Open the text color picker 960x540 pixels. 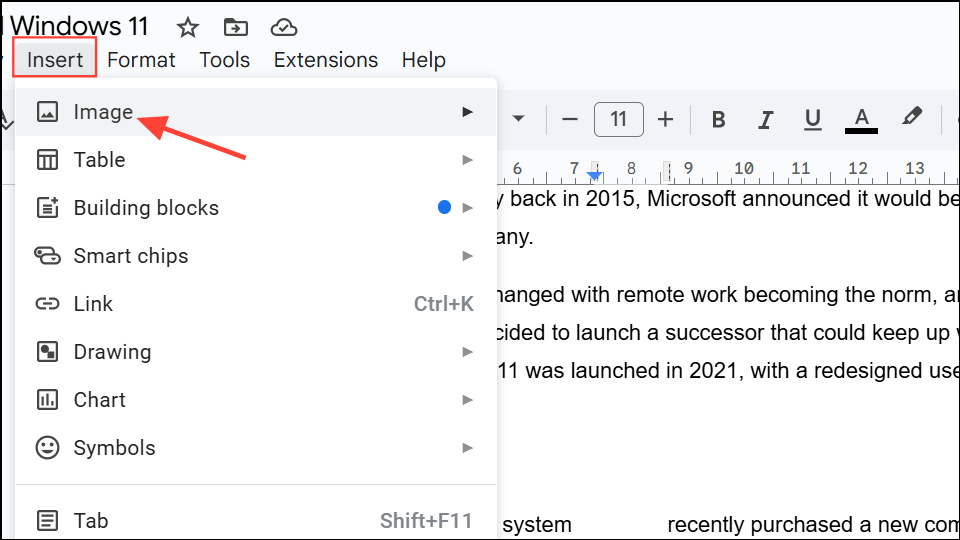click(861, 120)
